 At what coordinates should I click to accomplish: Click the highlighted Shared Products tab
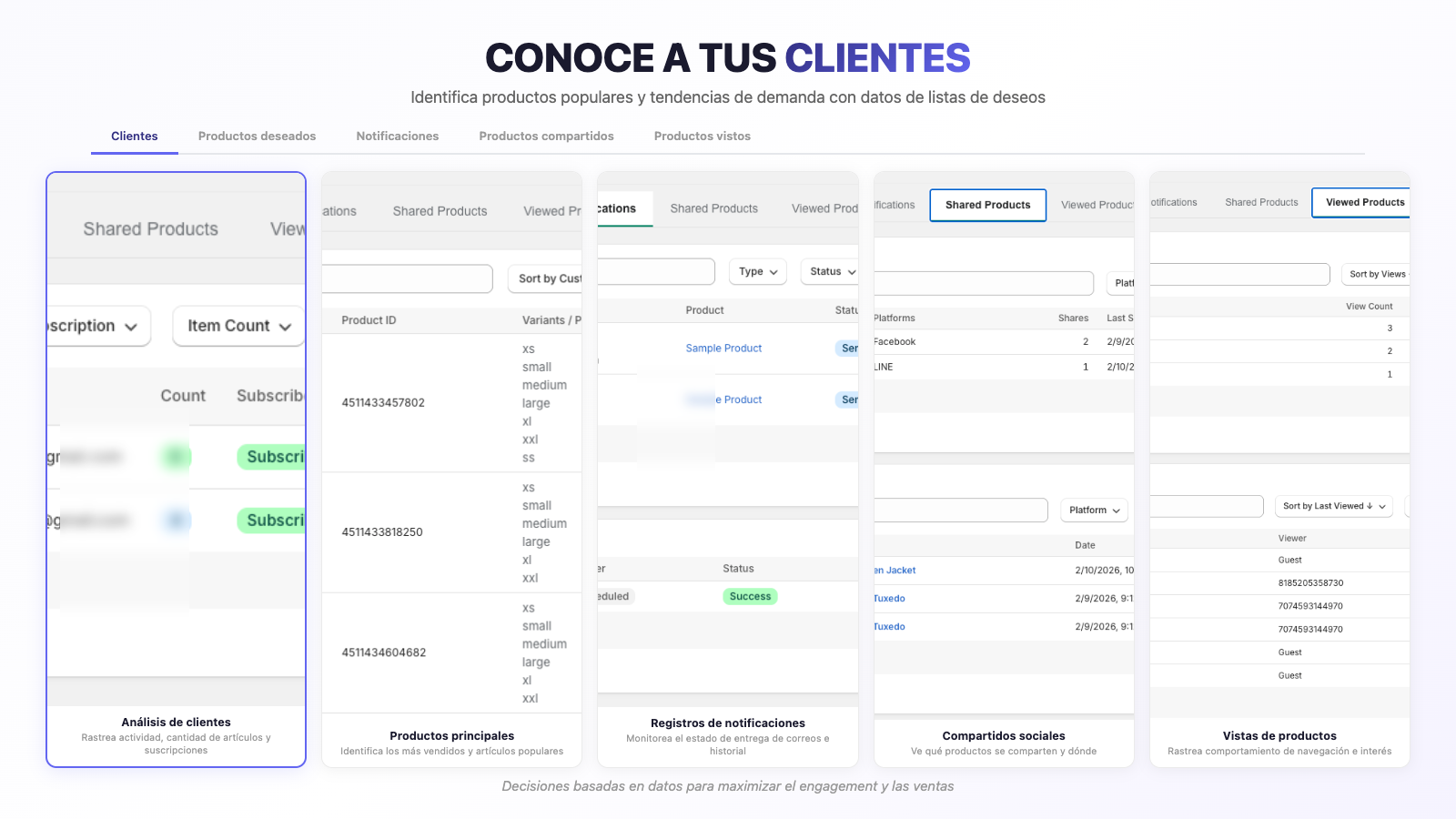[987, 205]
